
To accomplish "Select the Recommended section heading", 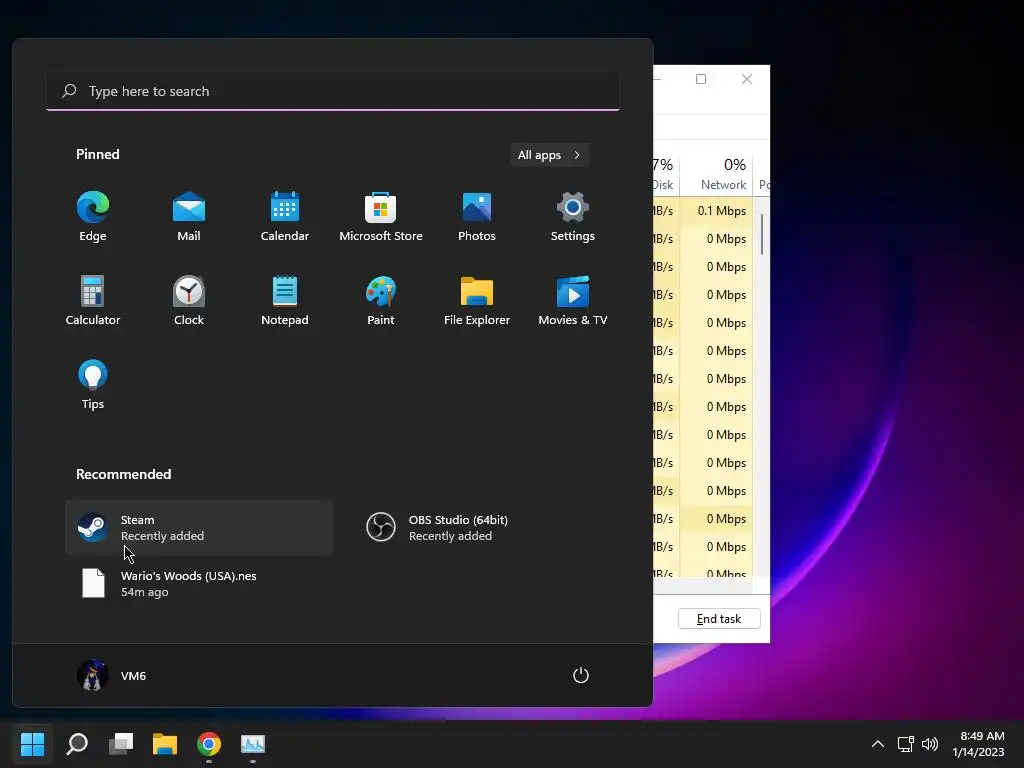I will pos(123,474).
